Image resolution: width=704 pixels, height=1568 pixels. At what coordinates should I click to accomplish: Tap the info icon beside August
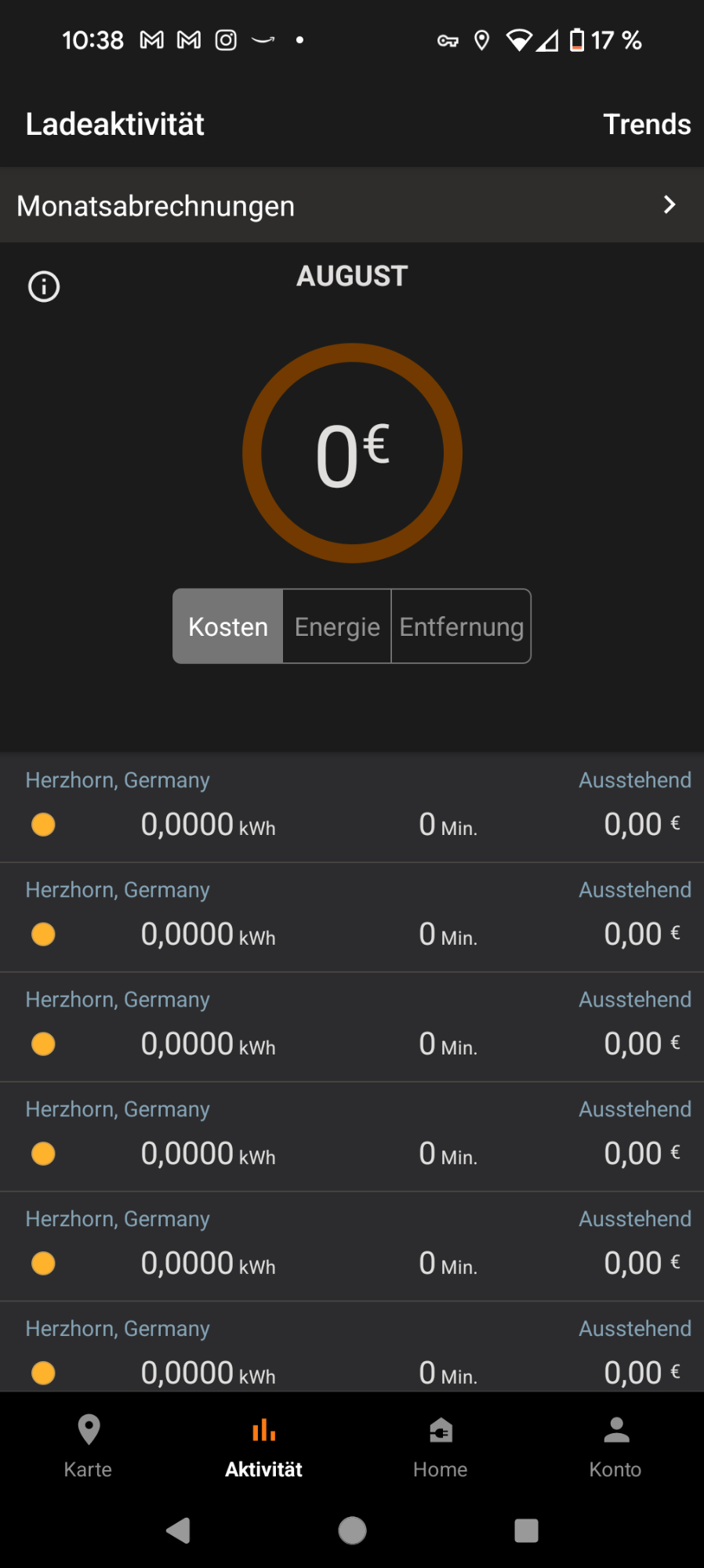[44, 287]
